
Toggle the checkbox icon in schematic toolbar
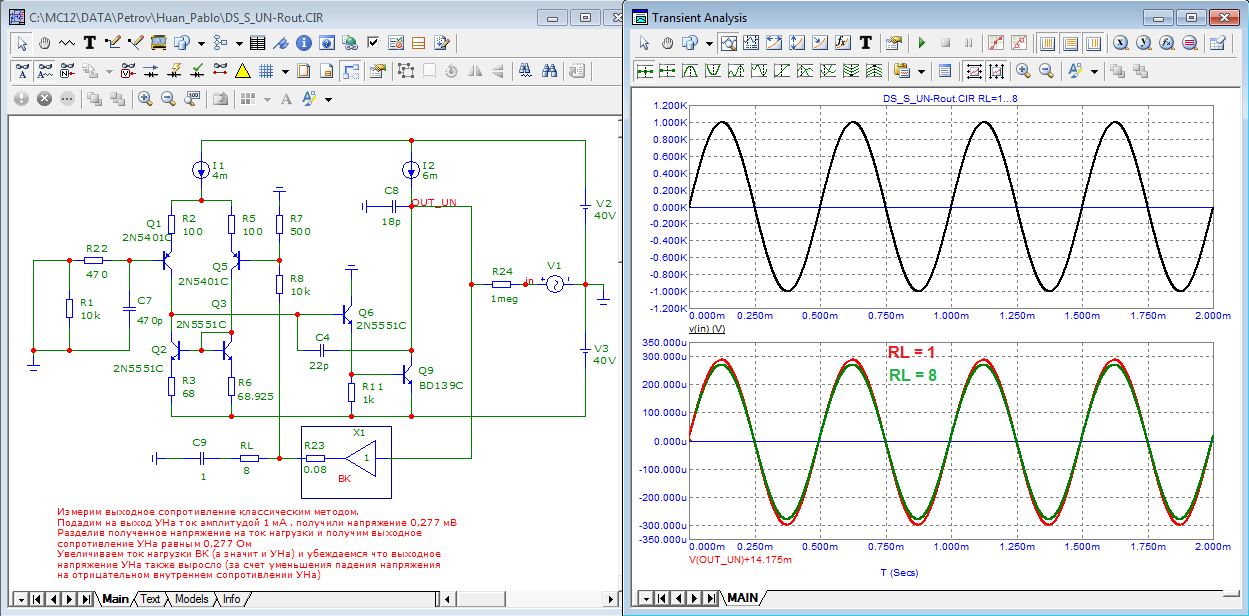pyautogui.click(x=373, y=43)
